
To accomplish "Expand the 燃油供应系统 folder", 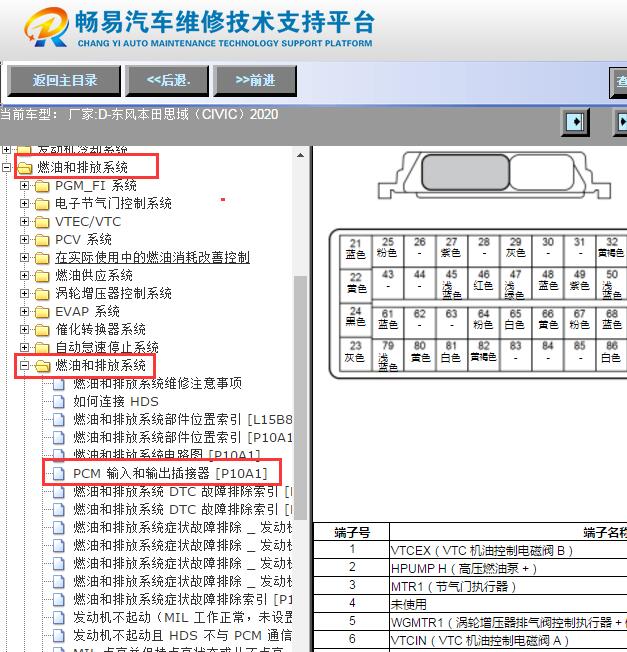I will [25, 275].
